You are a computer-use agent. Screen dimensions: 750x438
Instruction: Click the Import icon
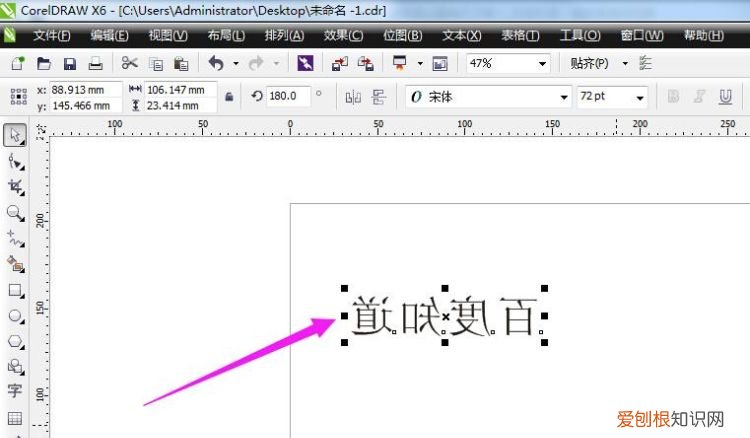click(340, 63)
